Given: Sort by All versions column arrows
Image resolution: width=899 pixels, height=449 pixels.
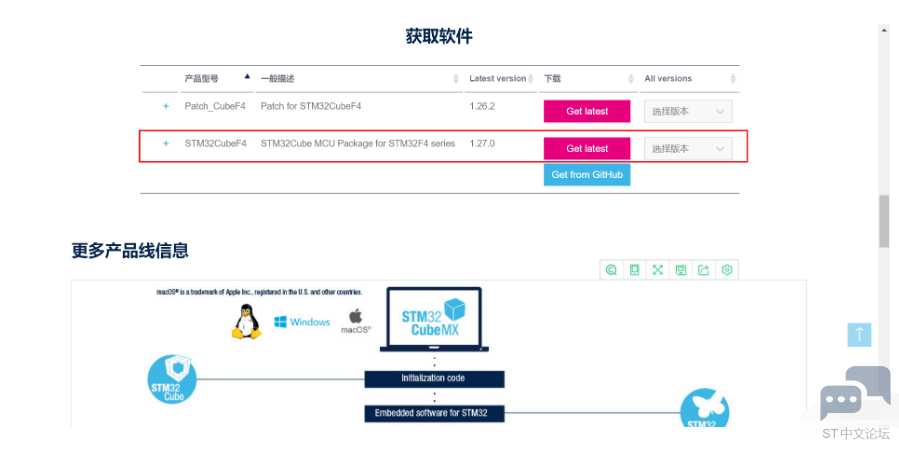Looking at the screenshot, I should tap(733, 79).
